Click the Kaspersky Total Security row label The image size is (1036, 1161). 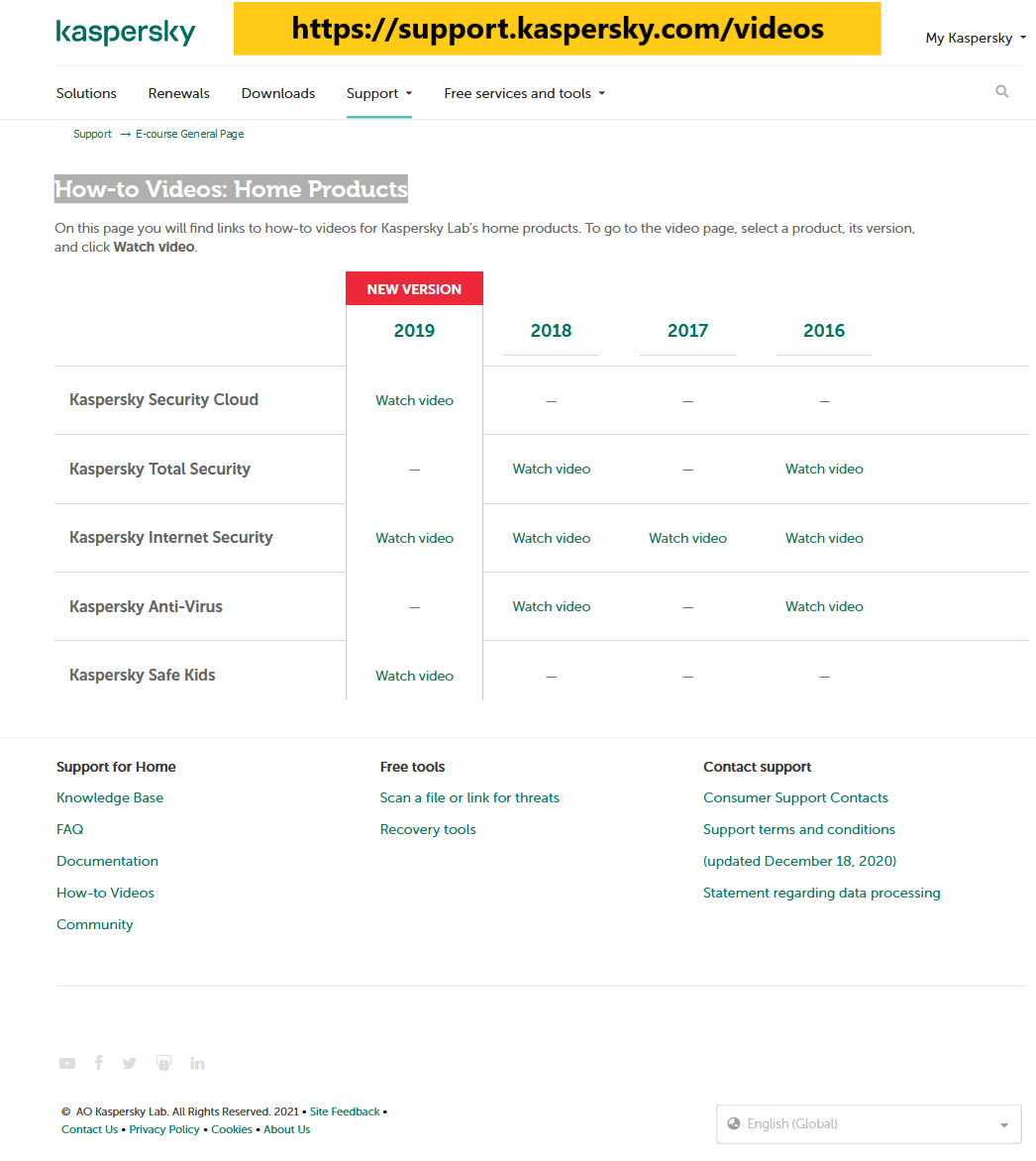pos(159,470)
